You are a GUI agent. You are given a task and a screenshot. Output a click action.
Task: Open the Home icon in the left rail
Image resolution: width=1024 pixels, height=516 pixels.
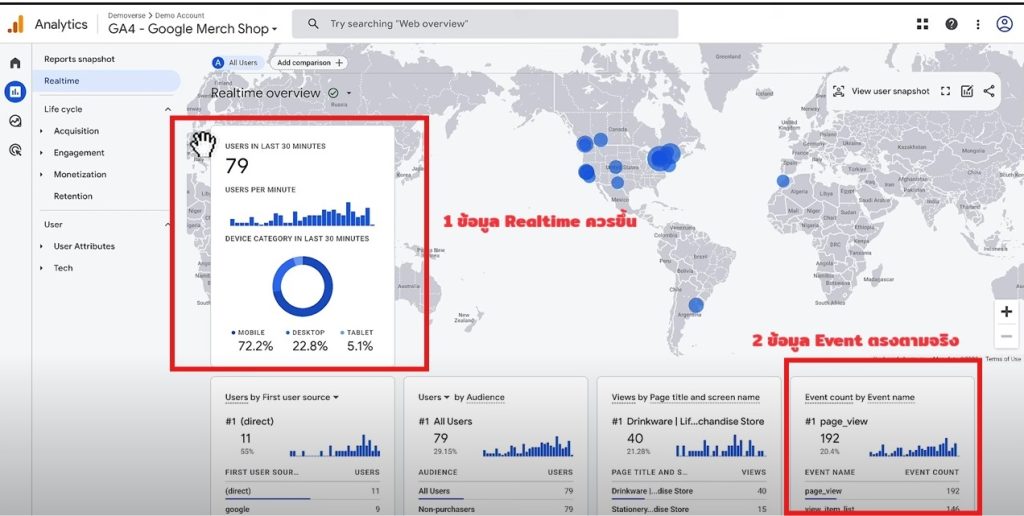click(x=15, y=63)
